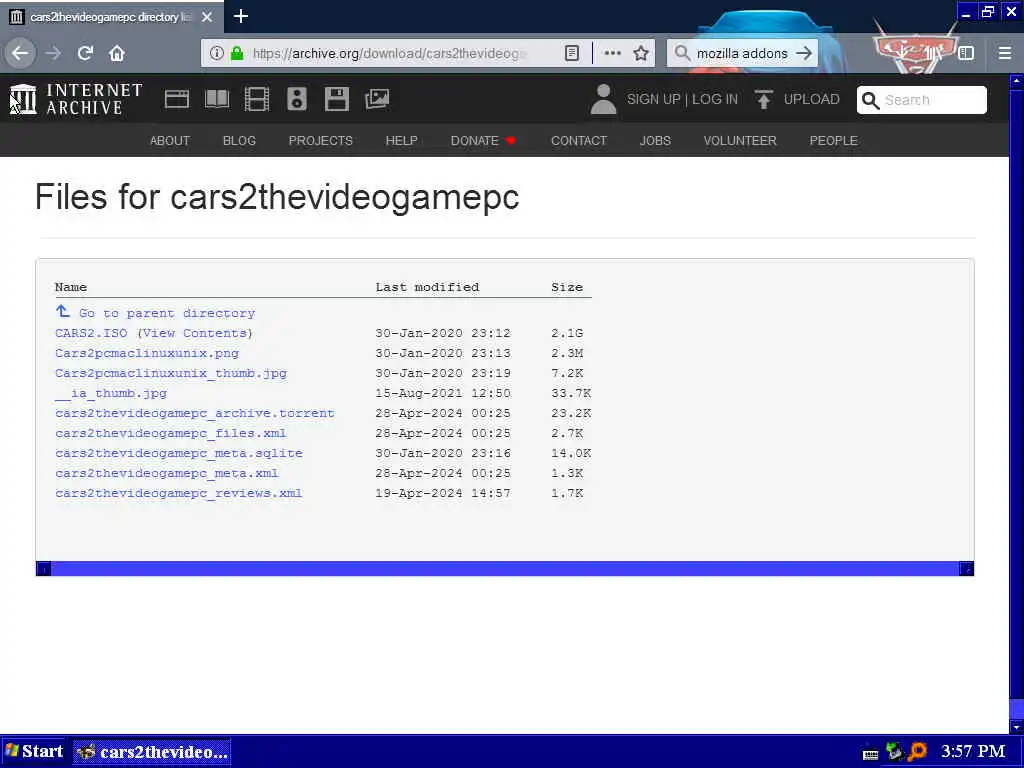The image size is (1024, 768).
Task: Show the browser sidebar
Action: click(966, 53)
